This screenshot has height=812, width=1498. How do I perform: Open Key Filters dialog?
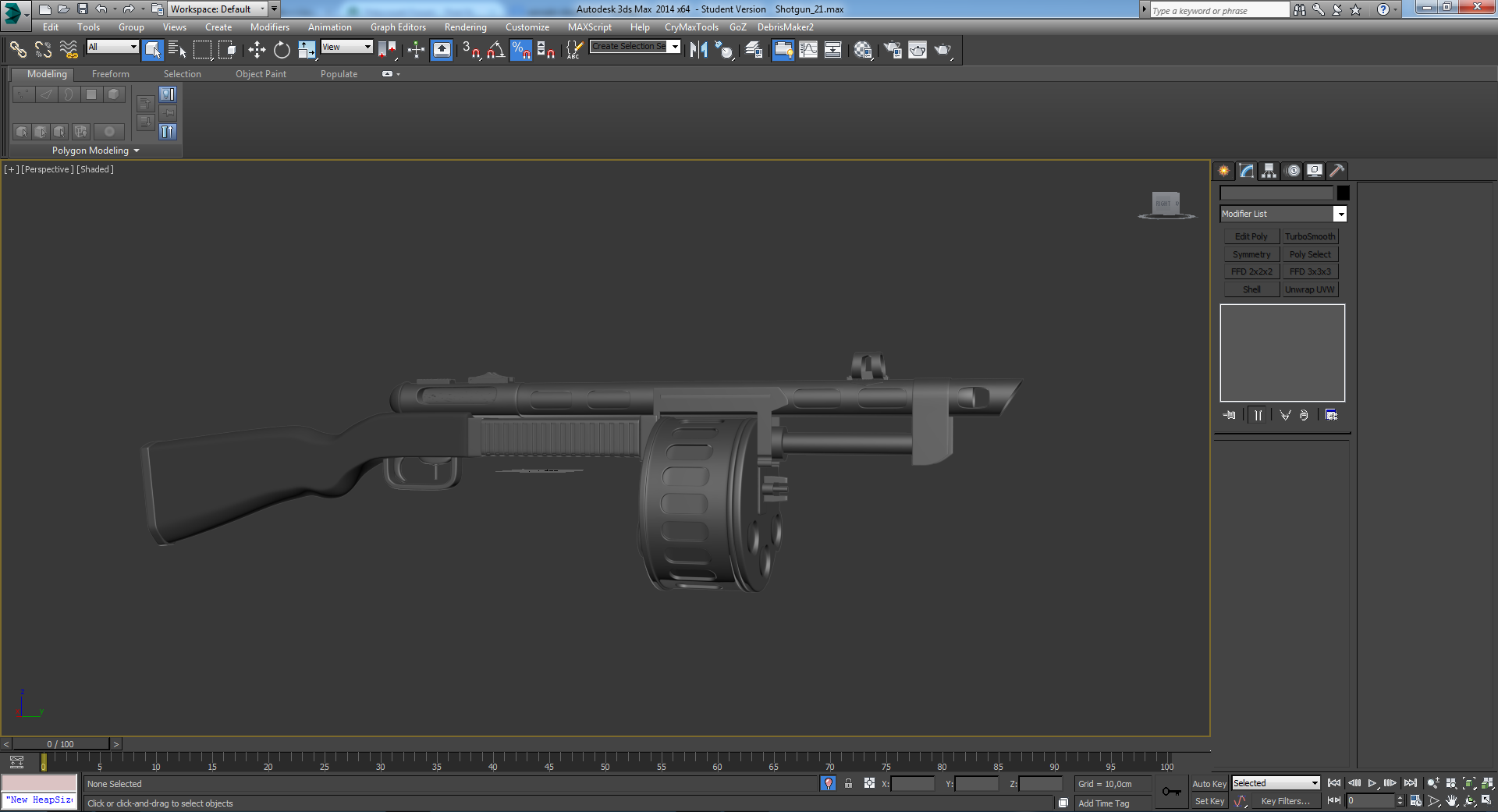[x=1286, y=801]
